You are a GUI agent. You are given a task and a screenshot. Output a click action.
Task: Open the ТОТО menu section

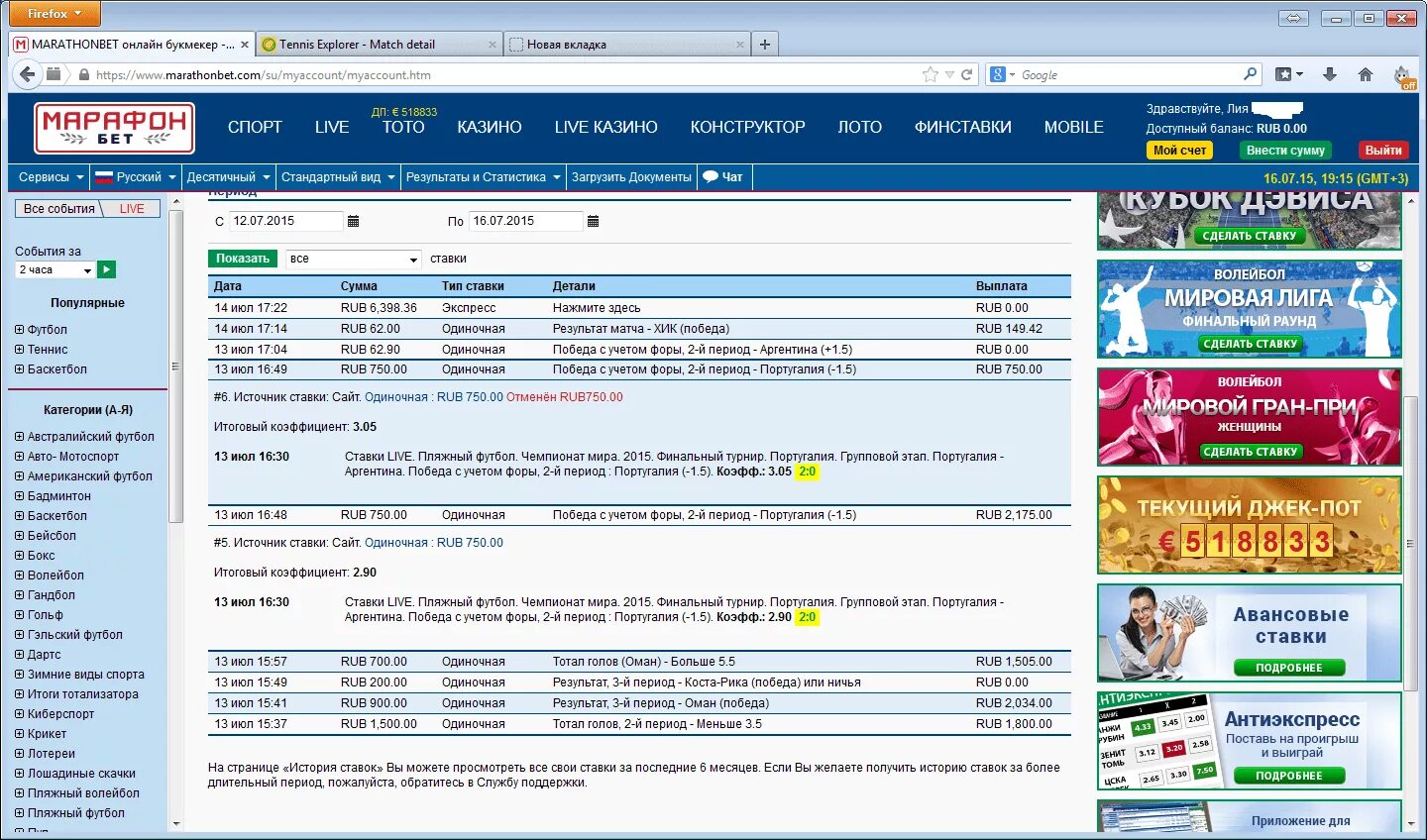click(x=403, y=127)
